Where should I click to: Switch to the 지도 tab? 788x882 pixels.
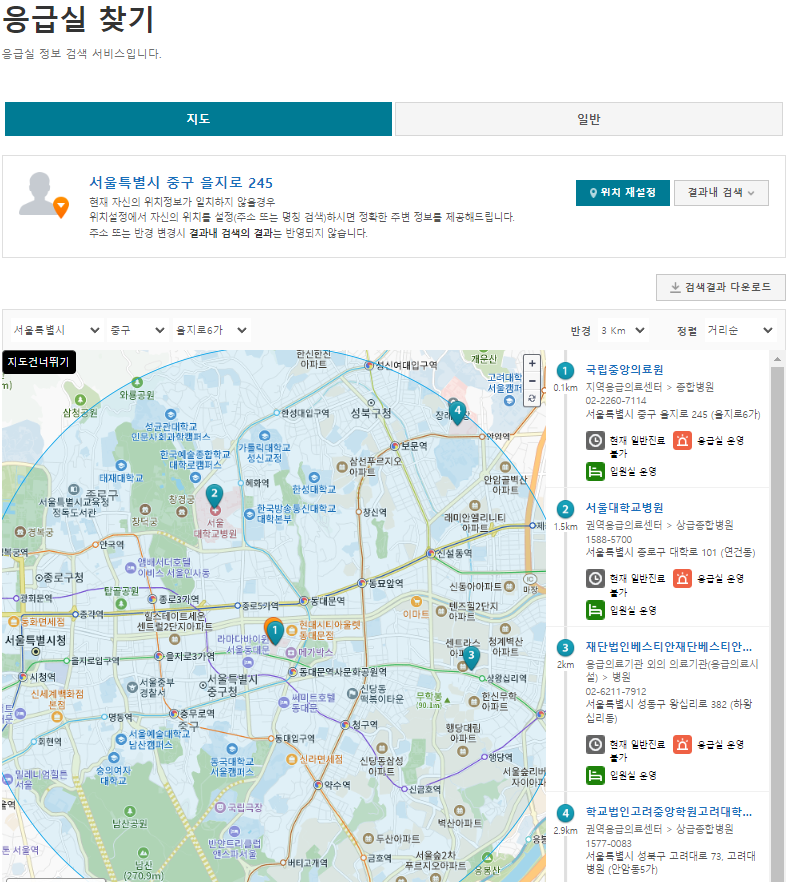[198, 119]
